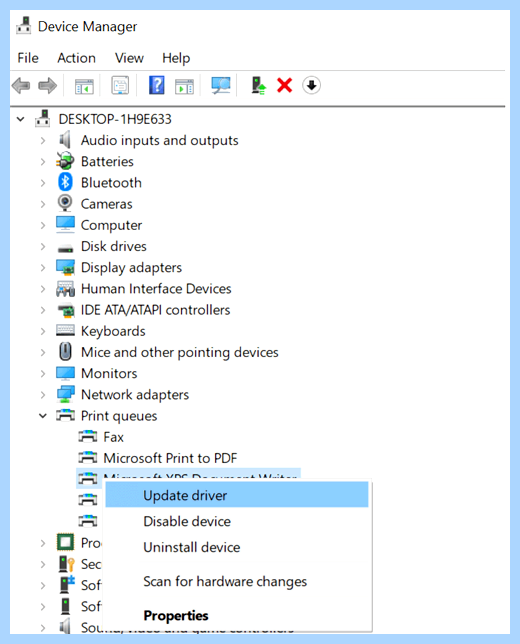Click the IDE ATA/ATAPI controllers icon
This screenshot has width=520, height=644.
tap(66, 310)
